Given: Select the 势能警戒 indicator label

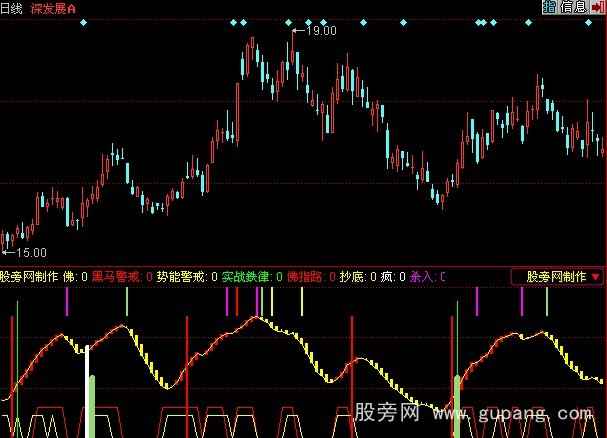Looking at the screenshot, I should 181,276.
